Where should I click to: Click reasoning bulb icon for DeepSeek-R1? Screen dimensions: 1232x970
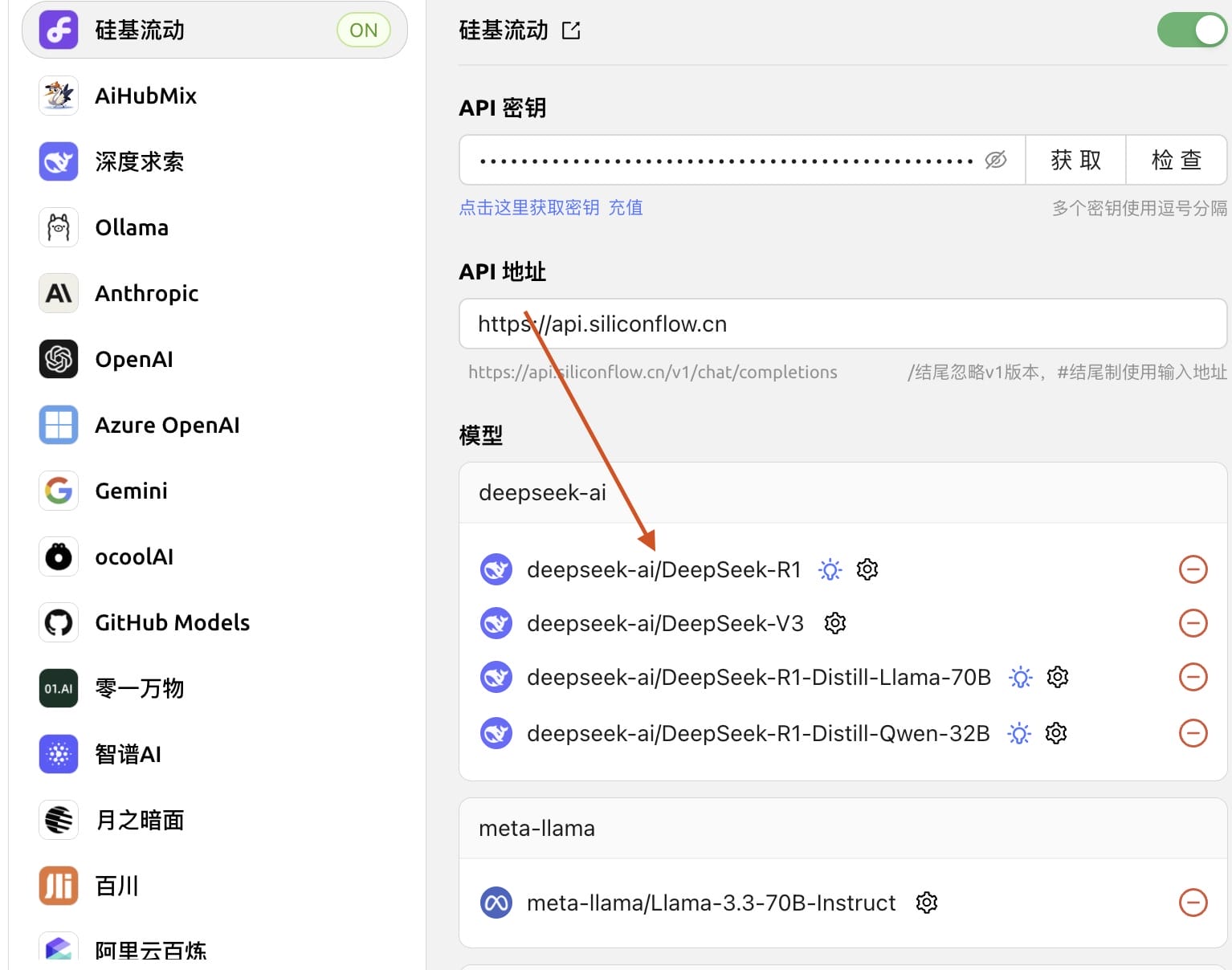(830, 569)
